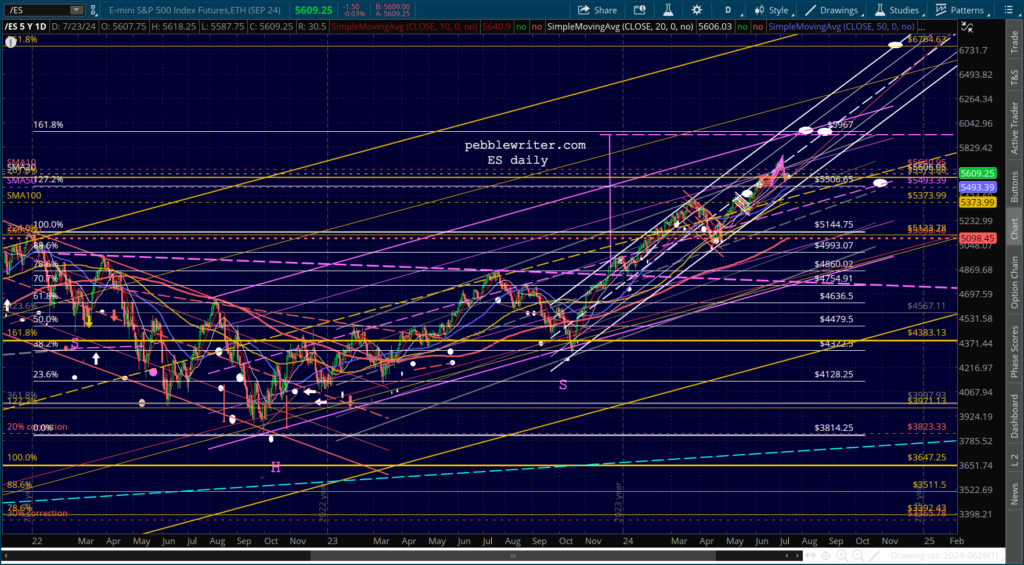
Task: Click the collapse chart arrows icon below toolbar
Action: coord(967,27)
